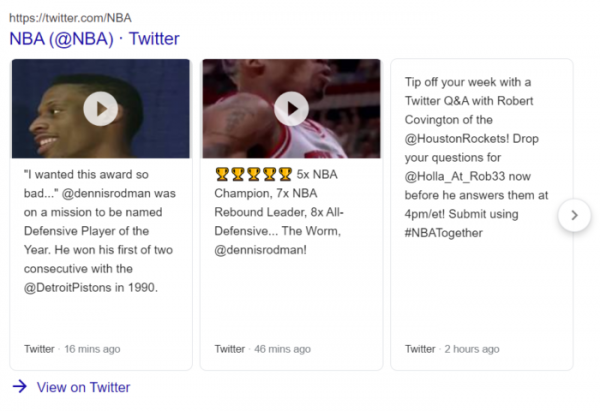This screenshot has width=600, height=411.
Task: Open the View on Twitter link
Action: pyautogui.click(x=83, y=387)
